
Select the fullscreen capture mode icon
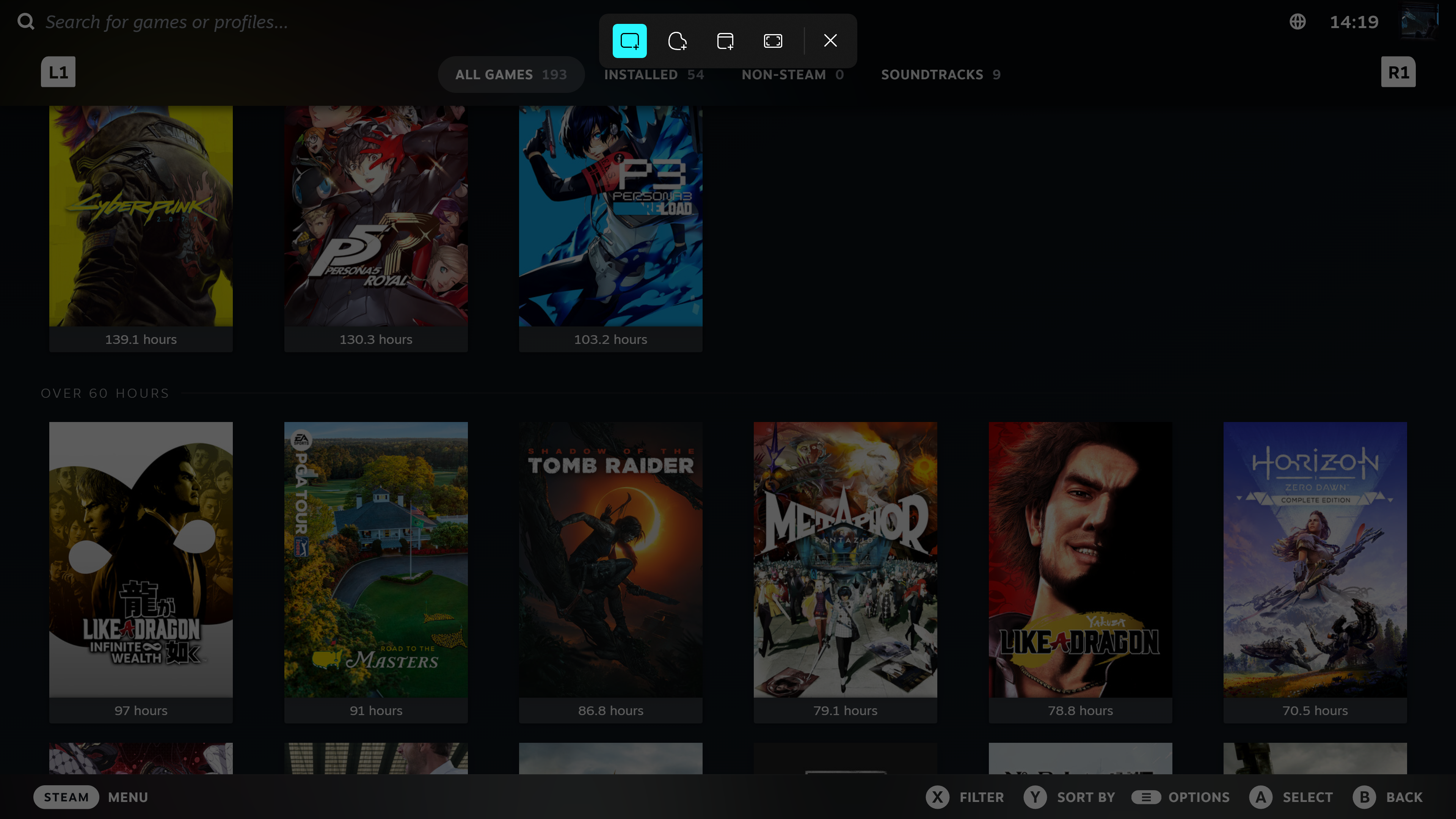773,41
